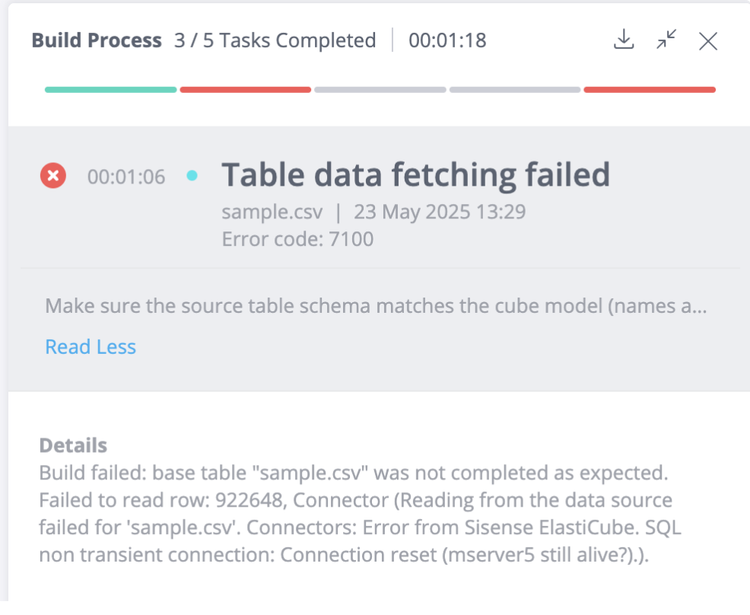Viewport: 750px width, 615px height.
Task: Click the 00:01:18 elapsed timer
Action: point(447,41)
